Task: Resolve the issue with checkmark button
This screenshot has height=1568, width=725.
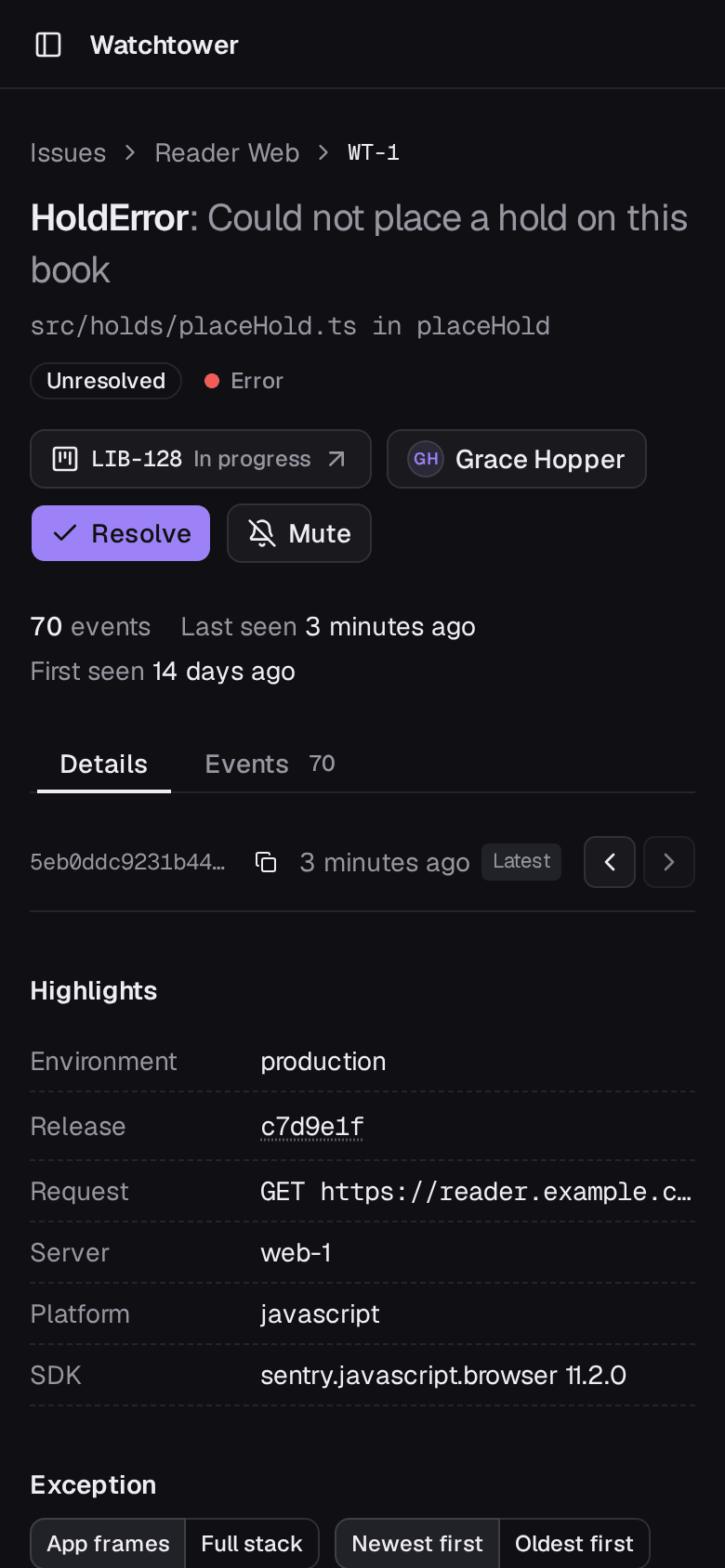Action: pos(121,533)
